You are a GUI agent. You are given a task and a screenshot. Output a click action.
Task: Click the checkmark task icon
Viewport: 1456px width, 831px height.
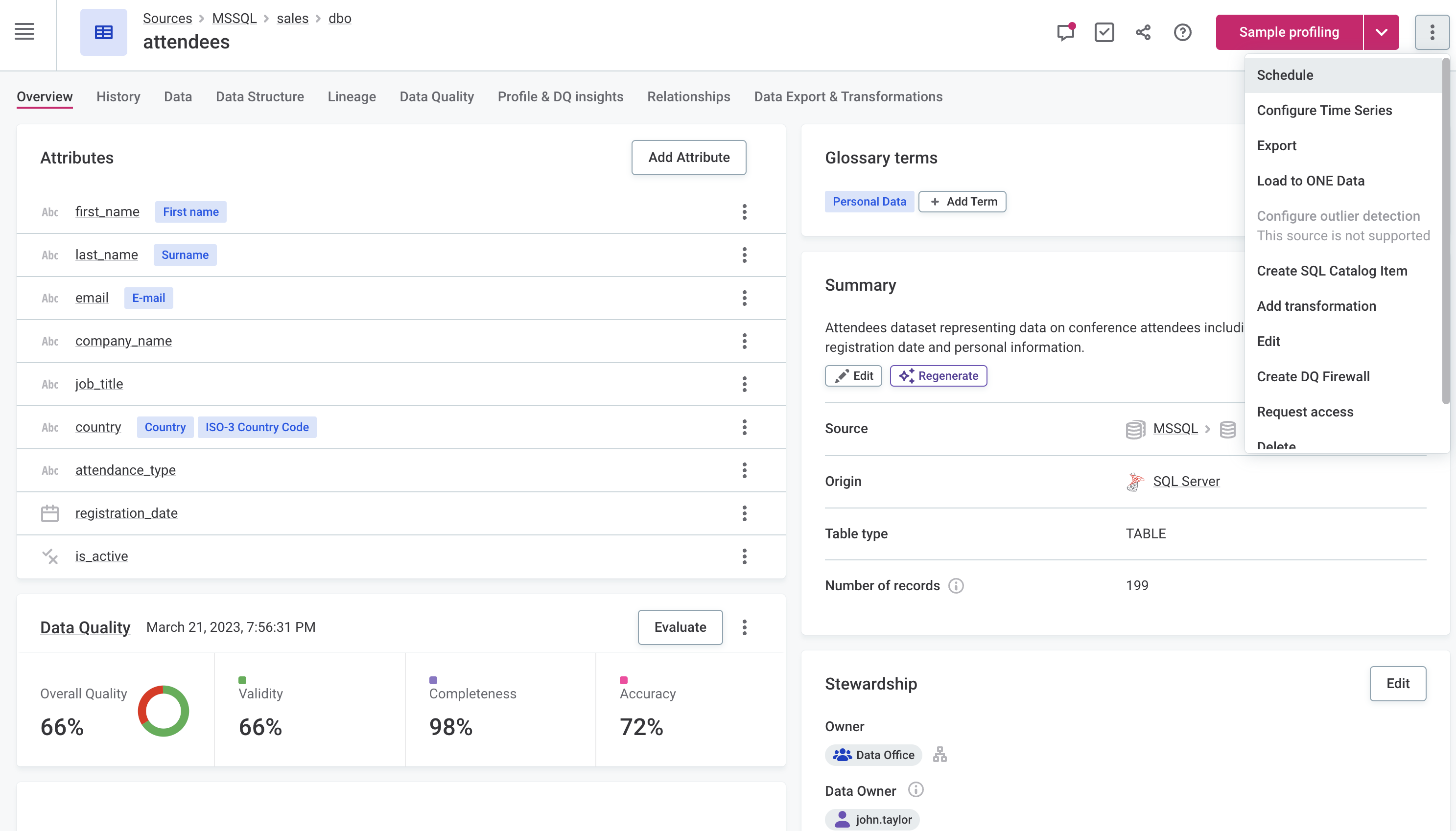click(x=1104, y=32)
